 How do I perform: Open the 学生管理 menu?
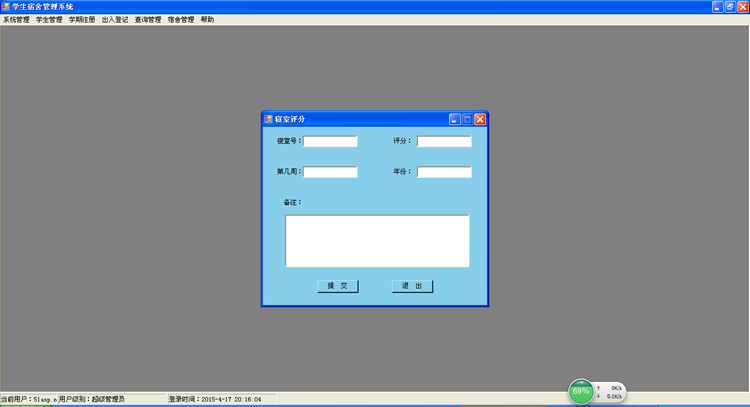click(49, 20)
